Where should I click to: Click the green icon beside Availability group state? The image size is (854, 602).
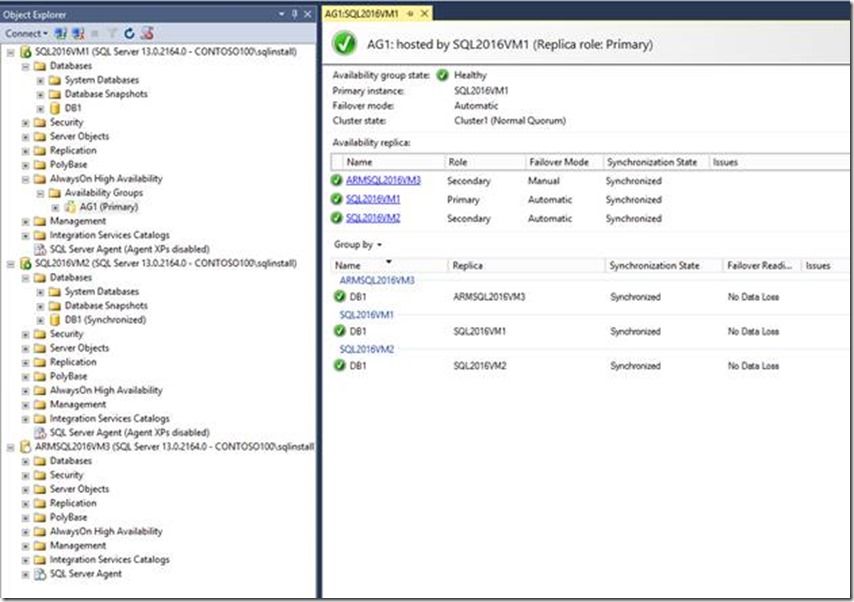[442, 75]
